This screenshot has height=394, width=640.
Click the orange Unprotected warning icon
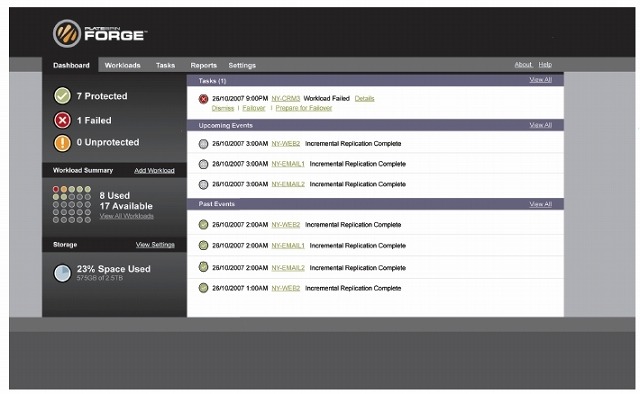[62, 143]
